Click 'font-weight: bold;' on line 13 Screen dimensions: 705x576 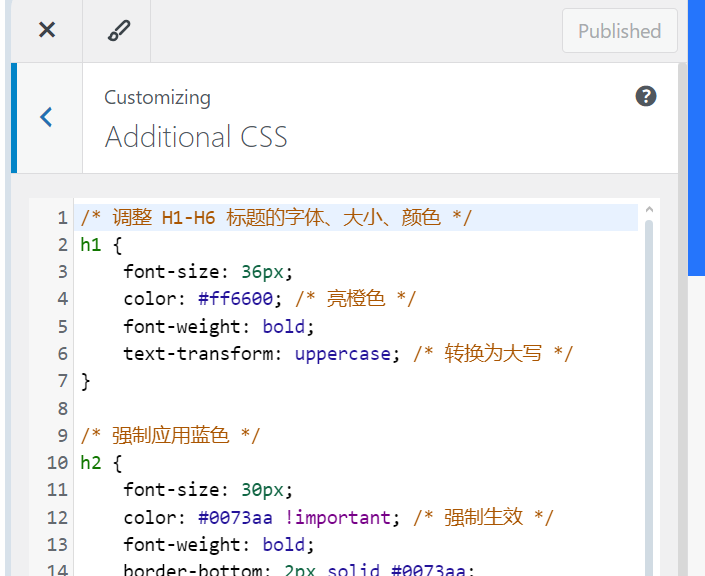(x=219, y=545)
